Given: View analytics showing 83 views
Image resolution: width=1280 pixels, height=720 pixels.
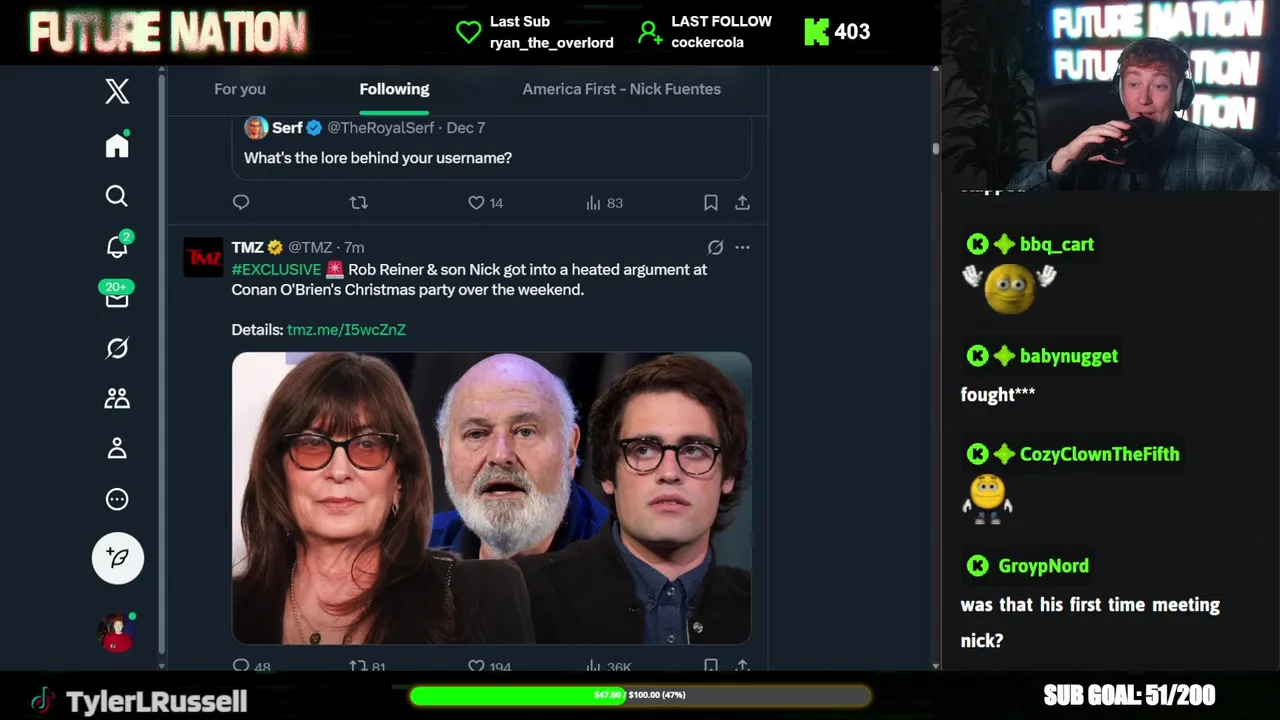Looking at the screenshot, I should click(604, 202).
